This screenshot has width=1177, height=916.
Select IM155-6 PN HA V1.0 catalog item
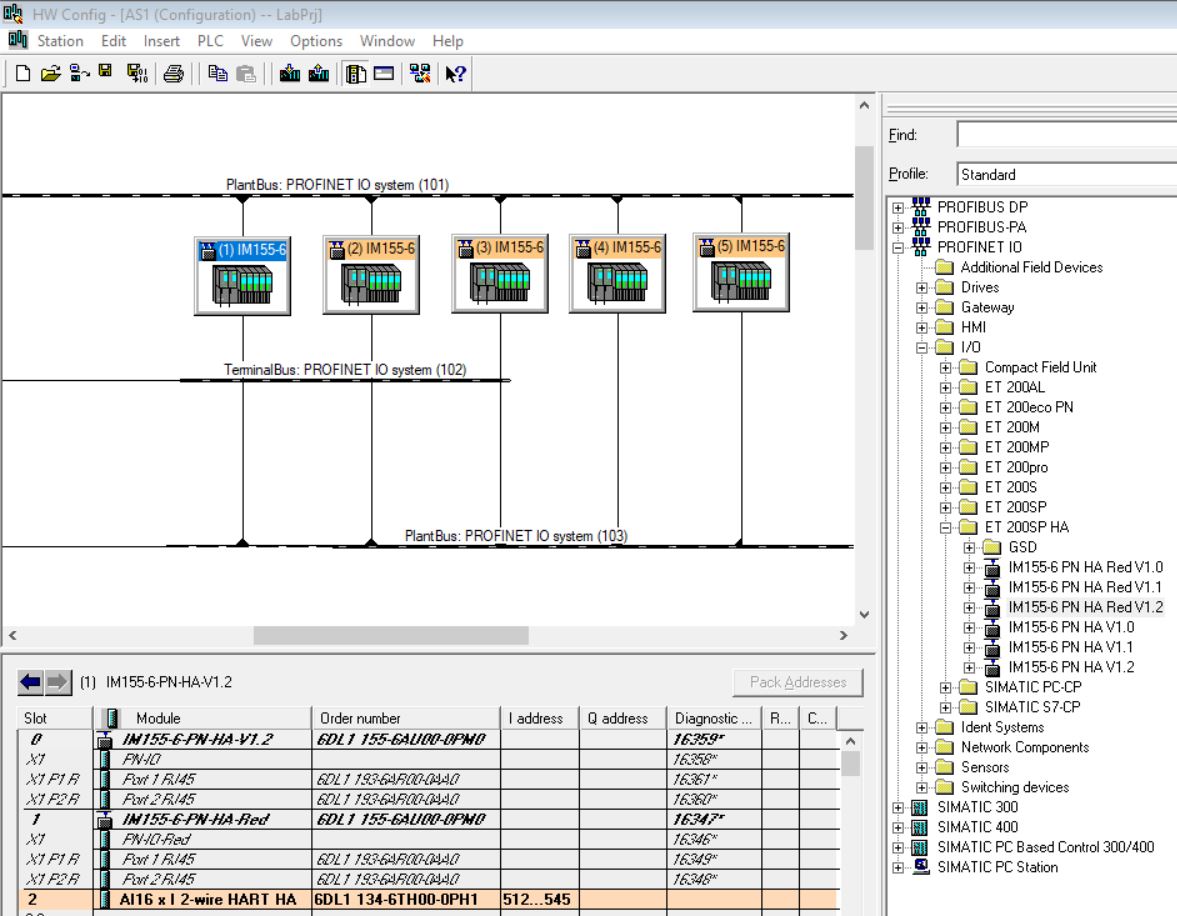[1071, 628]
